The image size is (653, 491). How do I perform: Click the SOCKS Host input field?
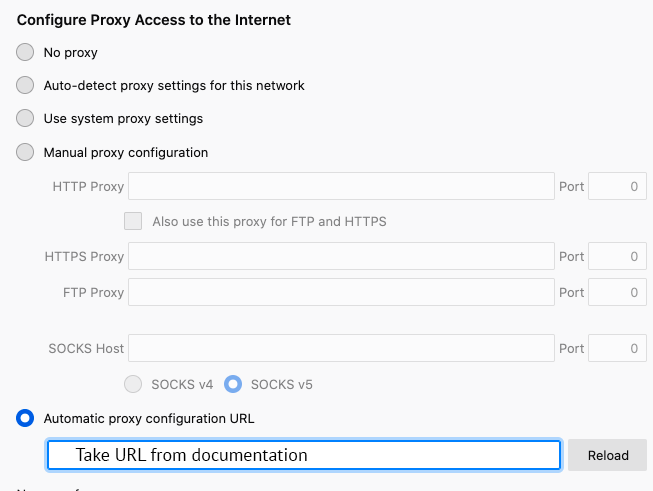coord(341,349)
